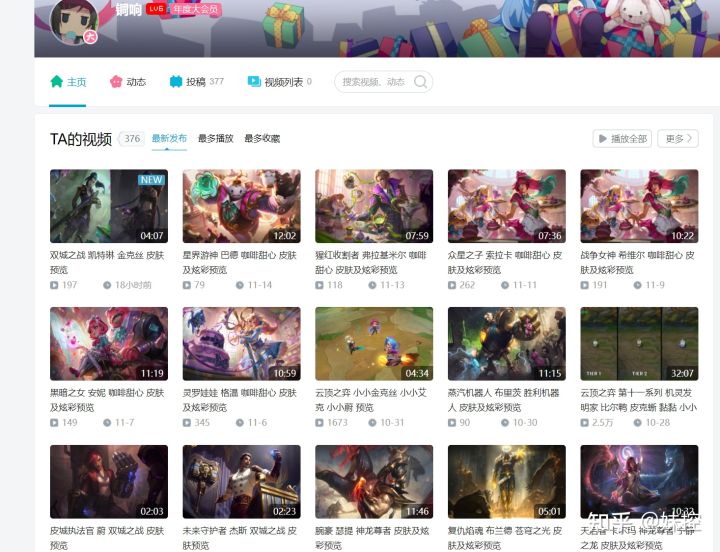Click the clock icon beside 18小时前
The width and height of the screenshot is (720, 552).
click(107, 285)
